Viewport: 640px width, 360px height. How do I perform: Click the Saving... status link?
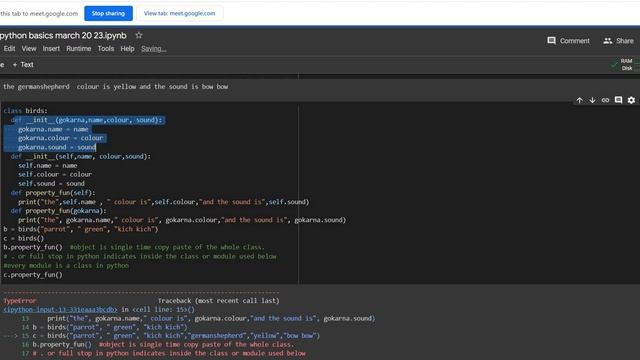tap(153, 49)
